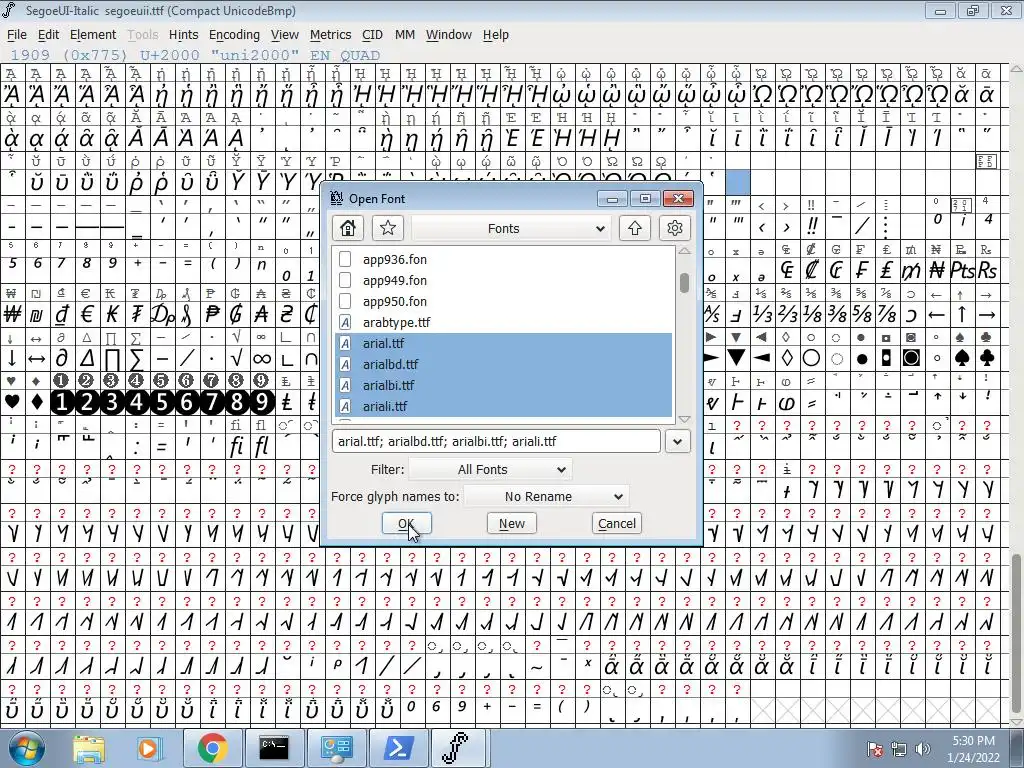Switch to FontForge taskbar button
The image size is (1024, 768).
pyautogui.click(x=458, y=748)
